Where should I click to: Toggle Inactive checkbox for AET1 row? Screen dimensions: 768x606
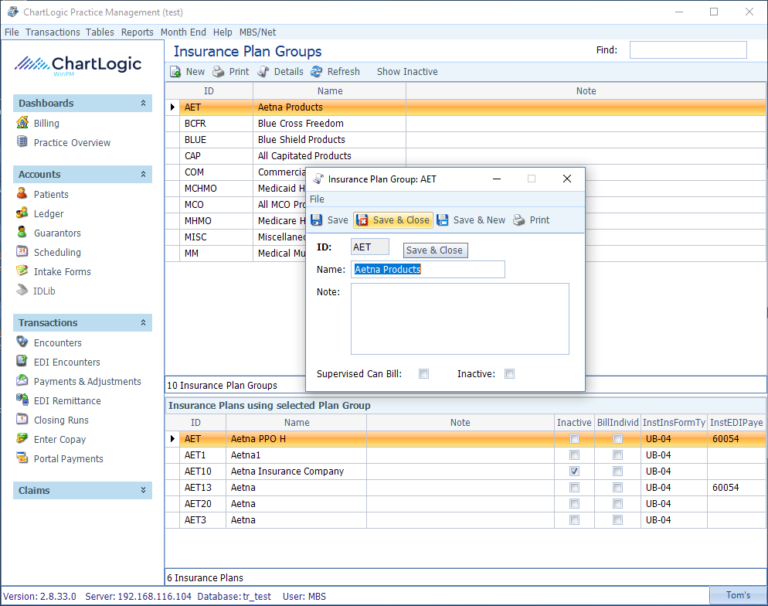click(575, 455)
